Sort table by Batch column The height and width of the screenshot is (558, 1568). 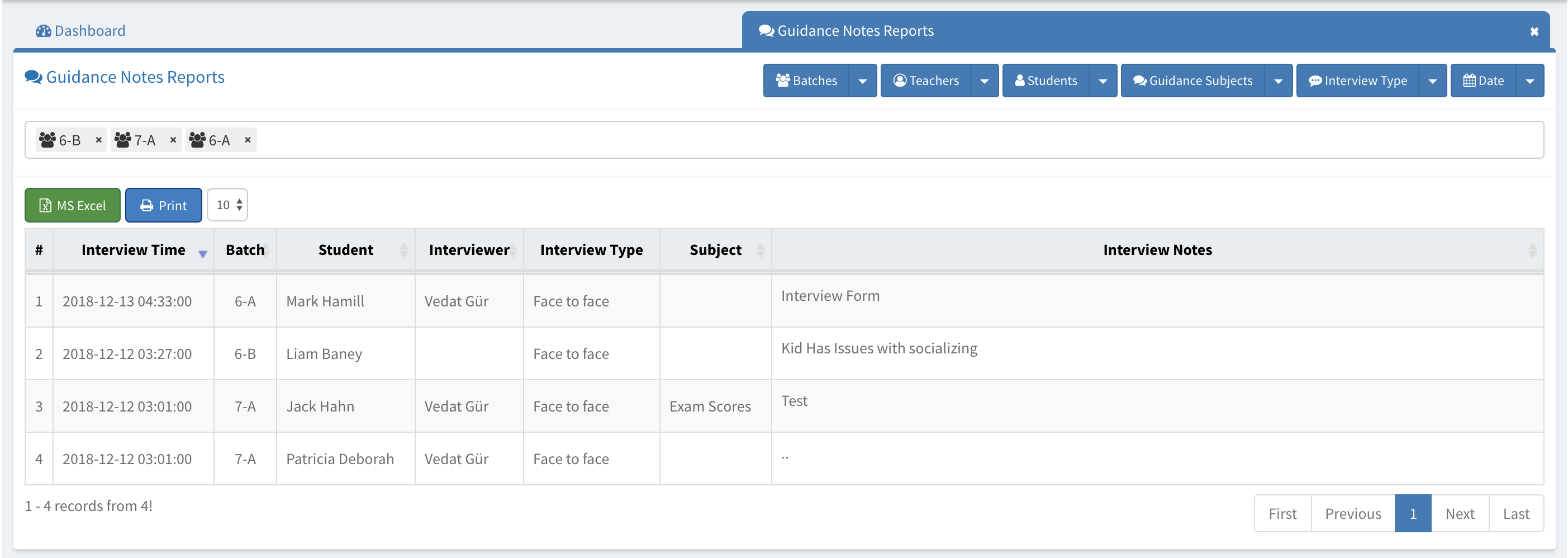[267, 250]
